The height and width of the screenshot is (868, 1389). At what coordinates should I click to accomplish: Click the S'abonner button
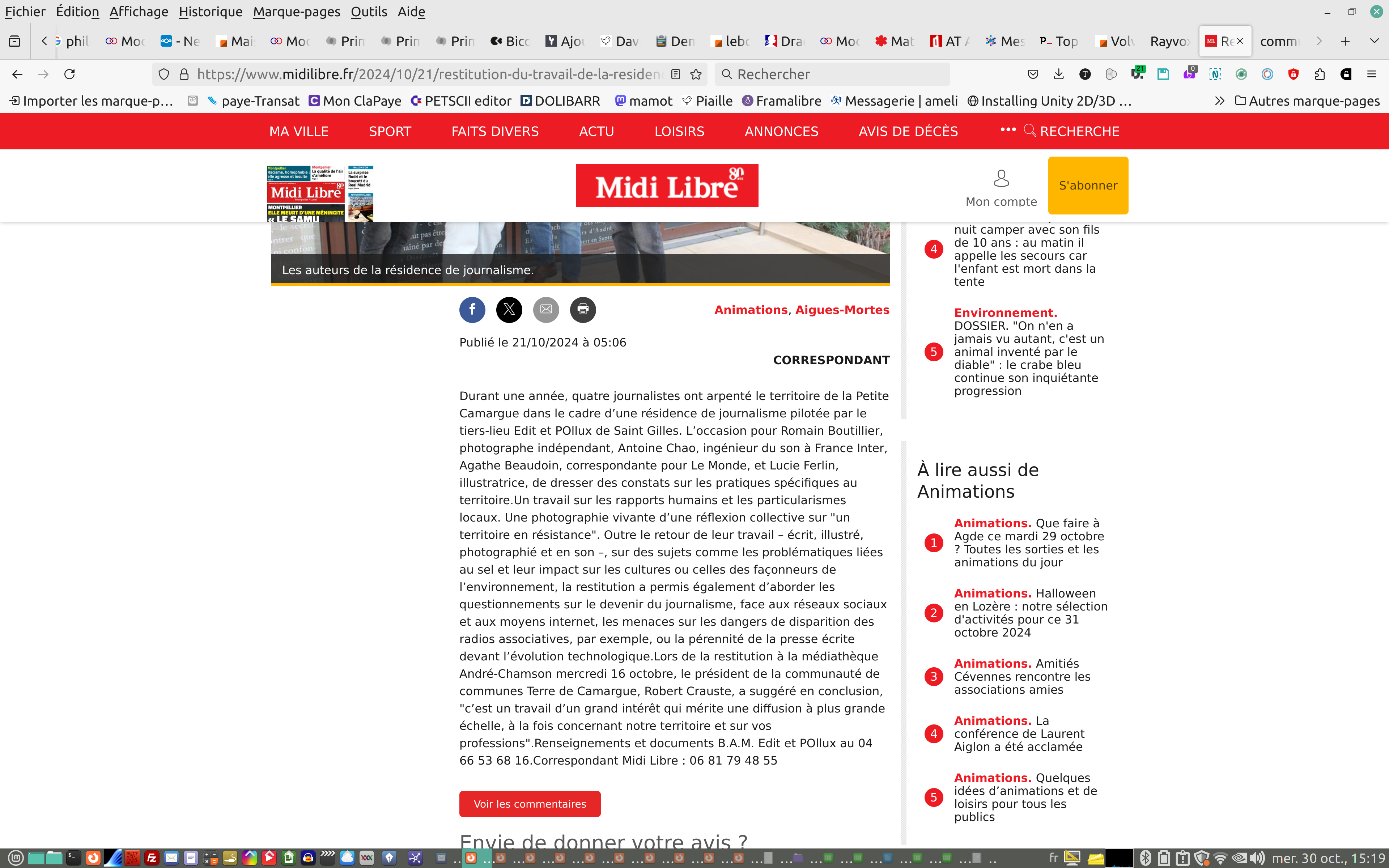point(1088,186)
